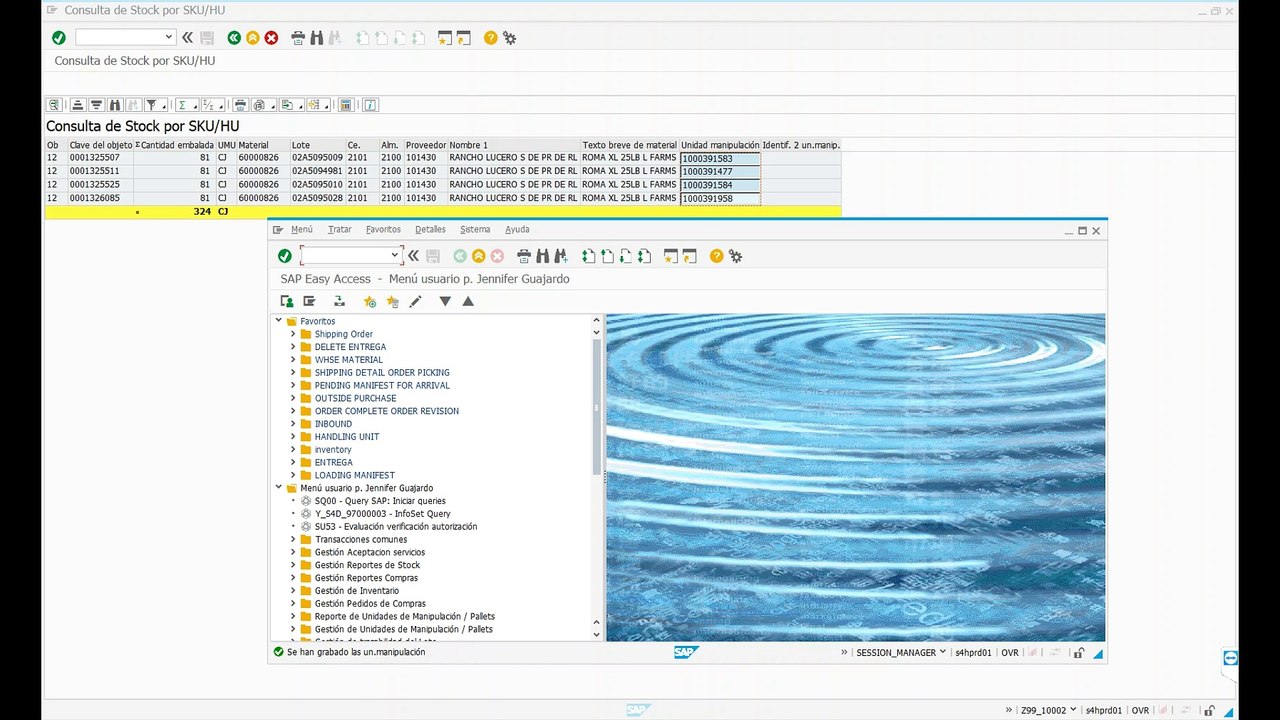Image resolution: width=1280 pixels, height=720 pixels.
Task: Select the LOADING MANIFEST folder
Action: click(x=355, y=476)
